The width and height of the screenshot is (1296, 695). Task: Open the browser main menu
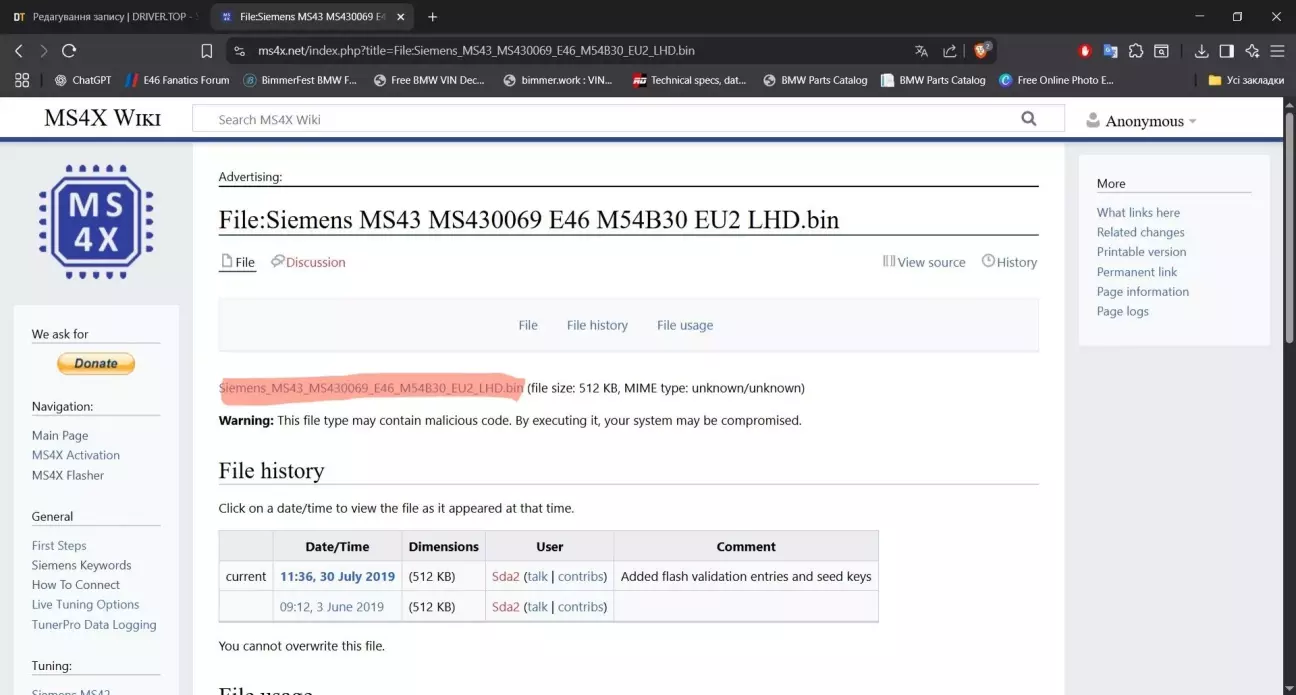[x=1277, y=51]
